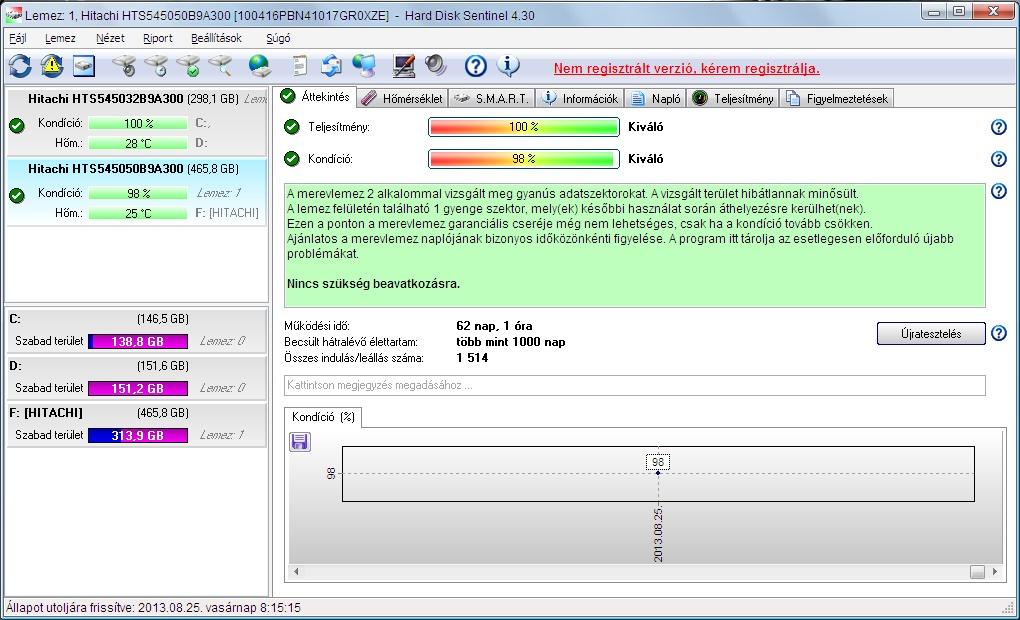Click the globe with disk toolbar icon
Screen dimensions: 1020x620
tap(260, 66)
